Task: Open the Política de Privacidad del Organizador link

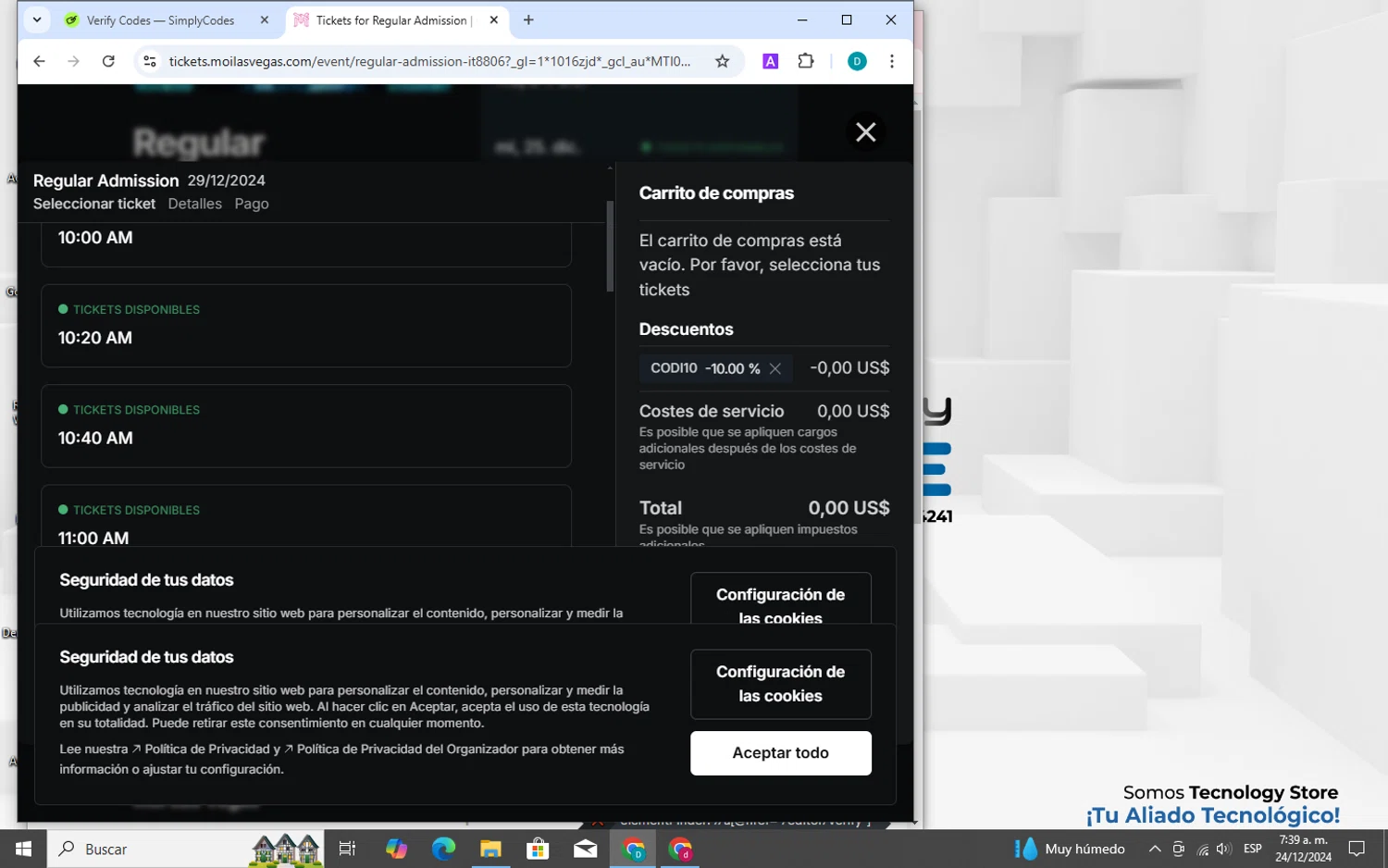Action: point(401,750)
